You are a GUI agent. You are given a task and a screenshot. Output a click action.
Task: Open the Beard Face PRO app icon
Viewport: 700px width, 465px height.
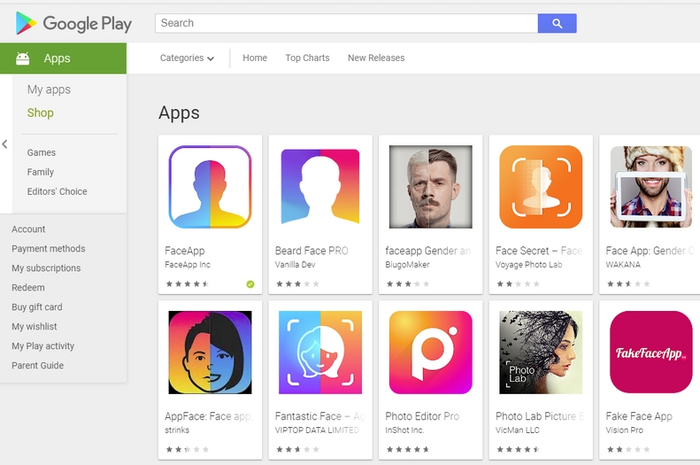coord(320,187)
